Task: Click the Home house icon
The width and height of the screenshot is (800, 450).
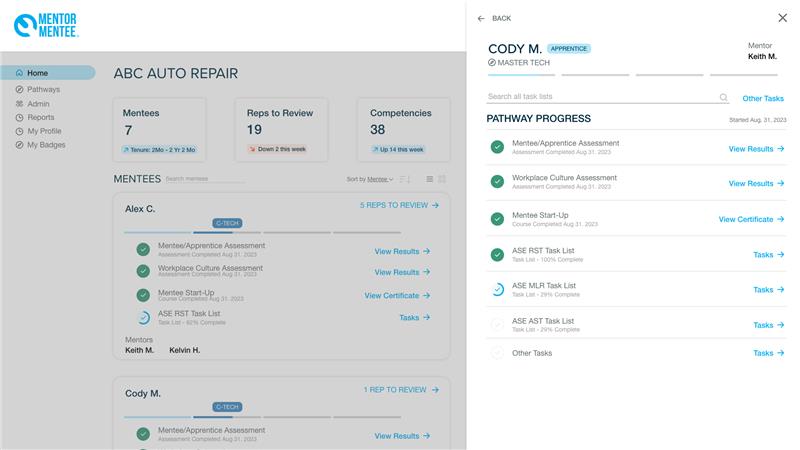Action: pyautogui.click(x=19, y=73)
